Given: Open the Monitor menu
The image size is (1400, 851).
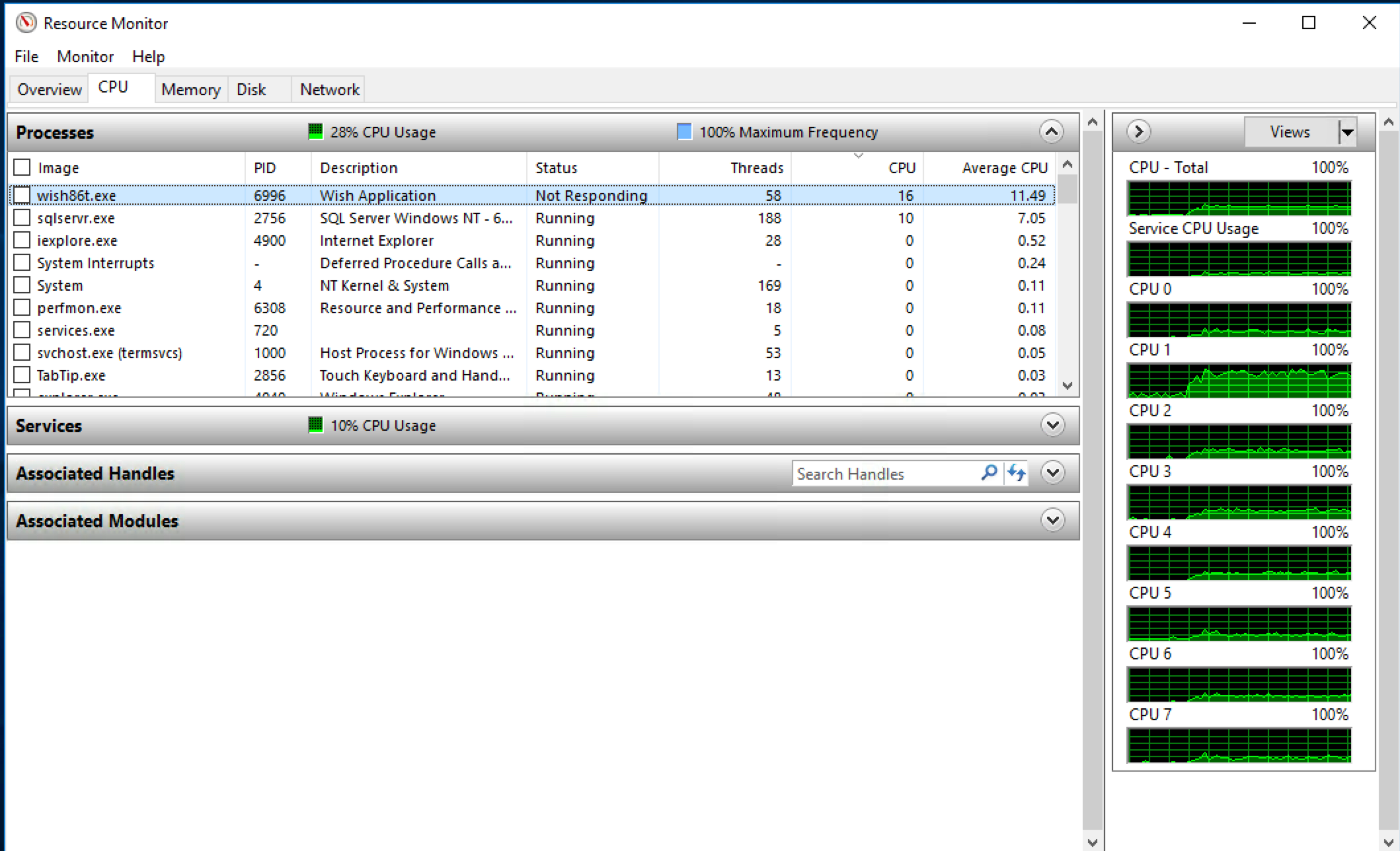Looking at the screenshot, I should tap(85, 56).
